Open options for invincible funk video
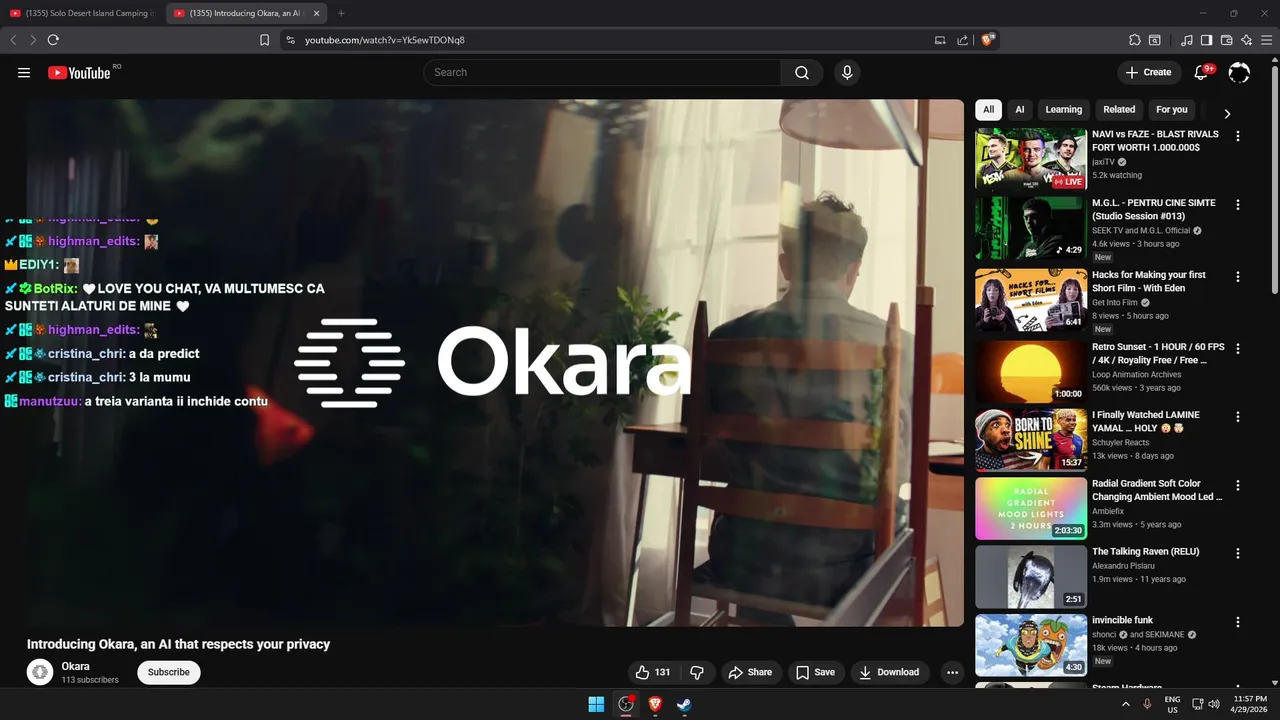Viewport: 1280px width, 720px height. (1238, 622)
